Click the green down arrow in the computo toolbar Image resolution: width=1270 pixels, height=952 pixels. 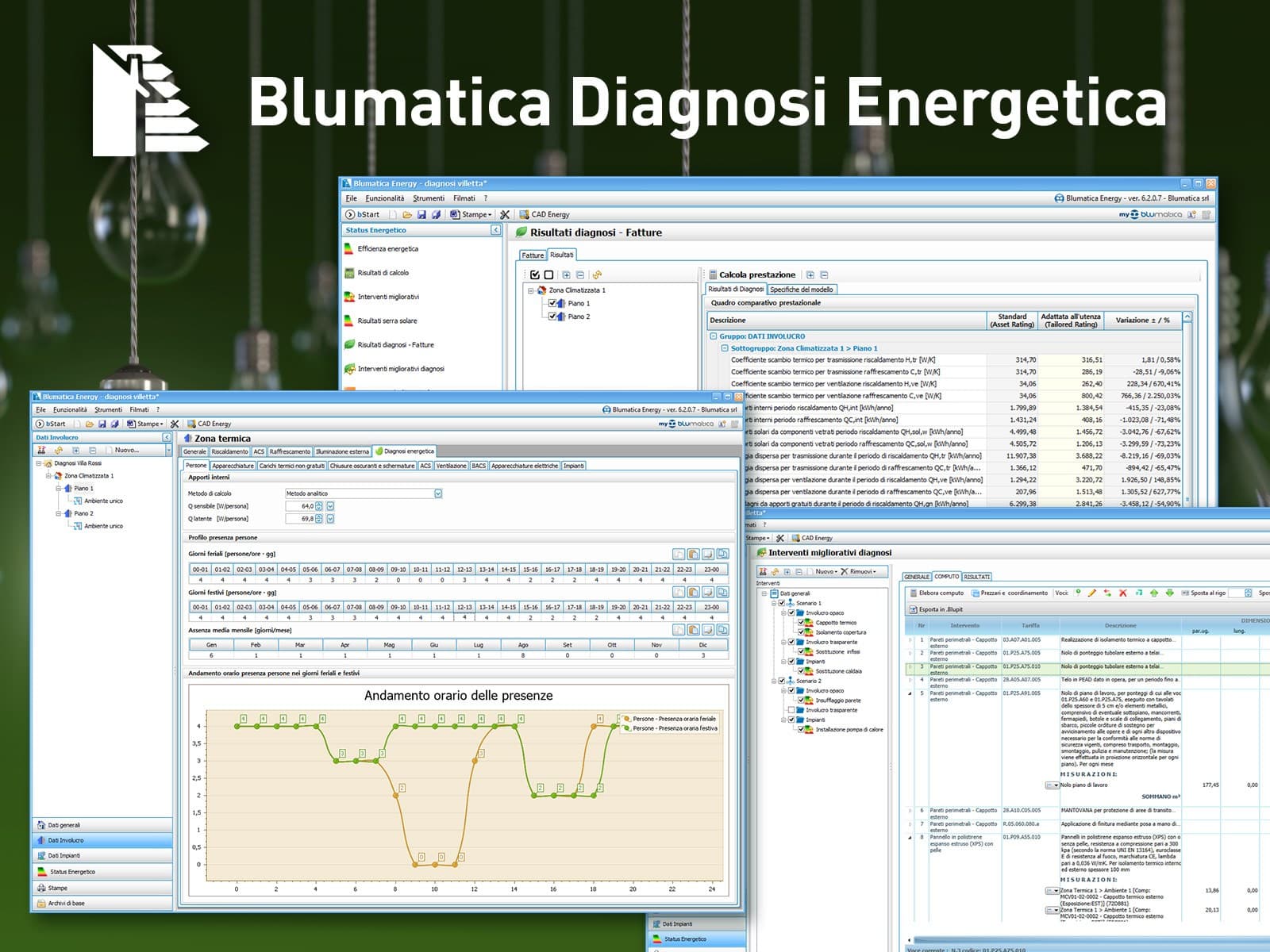(x=1169, y=593)
